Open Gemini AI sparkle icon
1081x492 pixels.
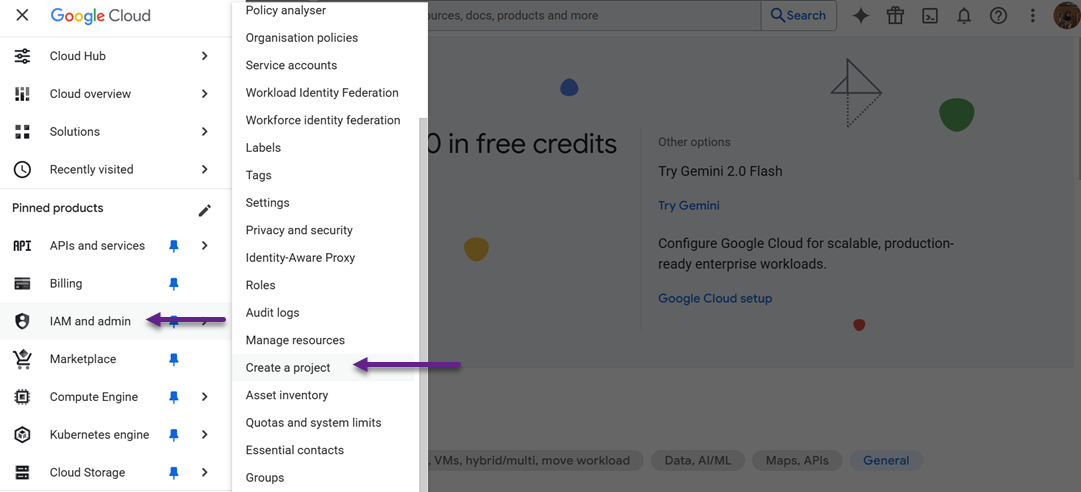pos(860,16)
